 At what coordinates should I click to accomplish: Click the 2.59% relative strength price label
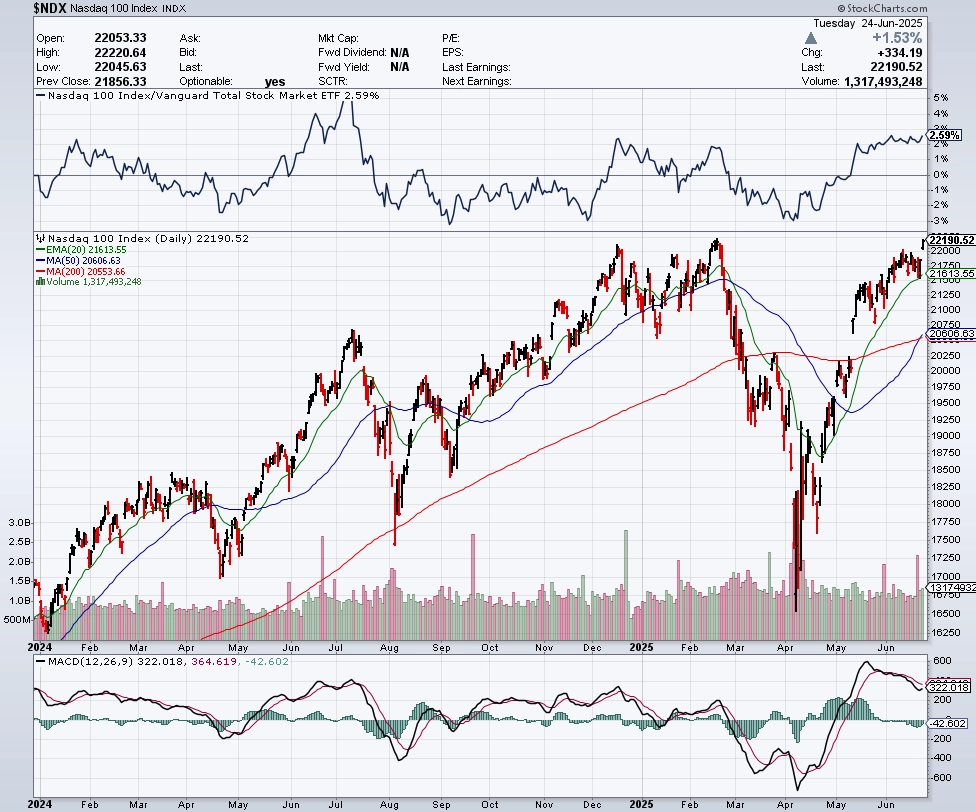(944, 135)
